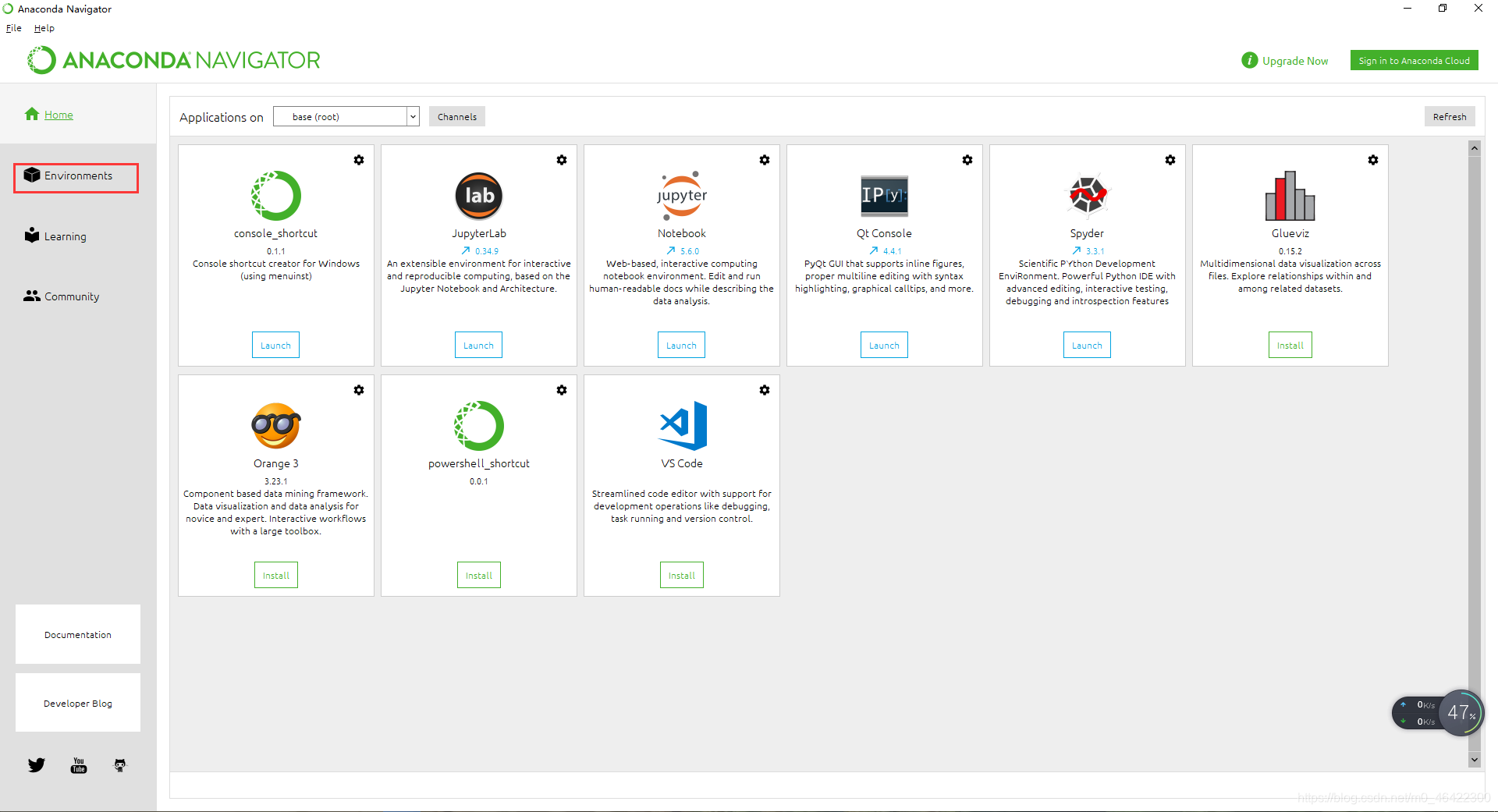The height and width of the screenshot is (812, 1498).
Task: Click the Channels button
Action: point(457,116)
